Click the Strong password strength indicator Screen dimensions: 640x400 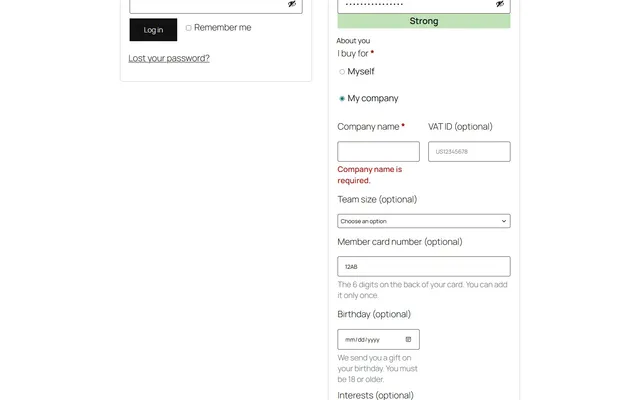tap(424, 21)
